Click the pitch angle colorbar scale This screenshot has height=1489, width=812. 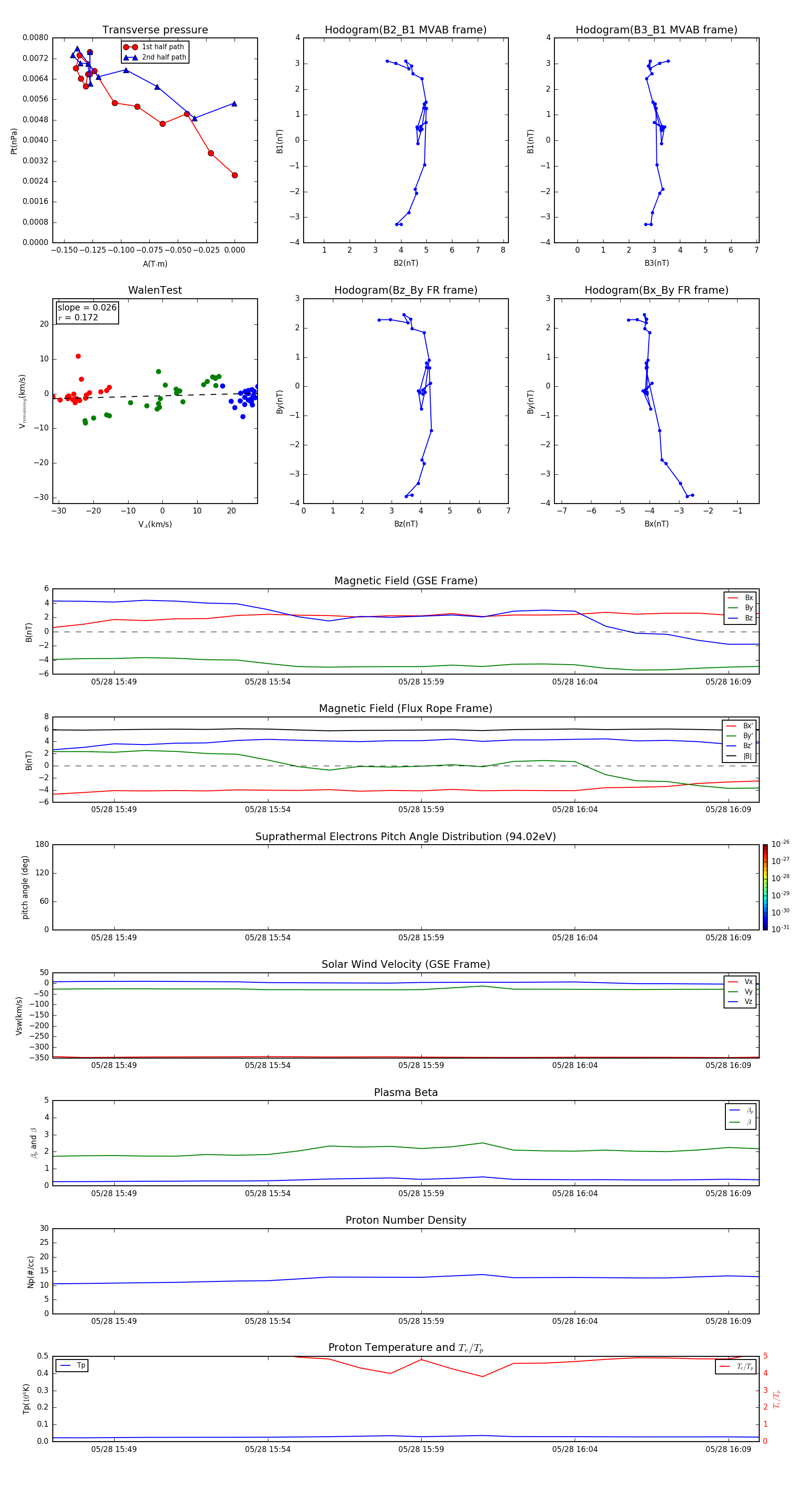tap(765, 887)
